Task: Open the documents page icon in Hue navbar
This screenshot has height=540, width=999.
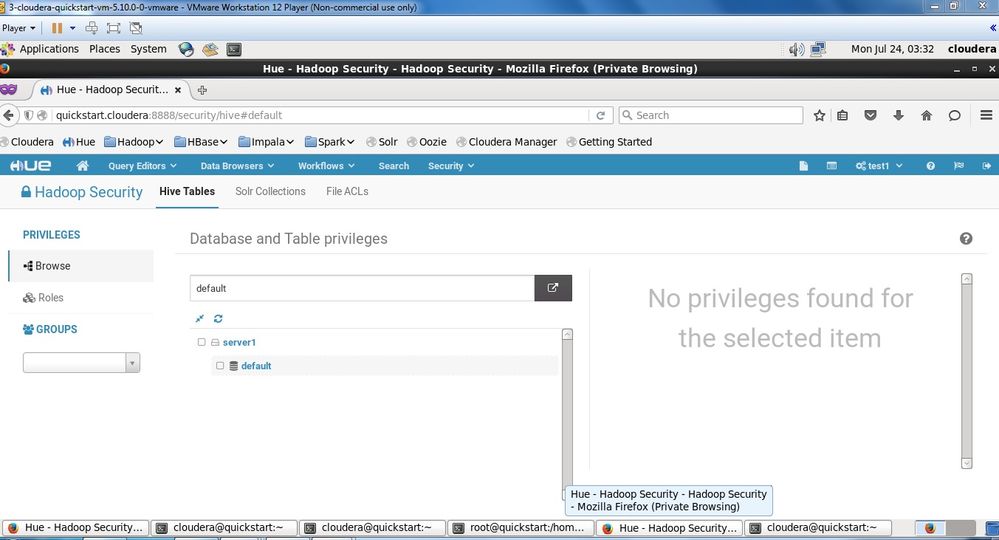Action: click(x=803, y=166)
